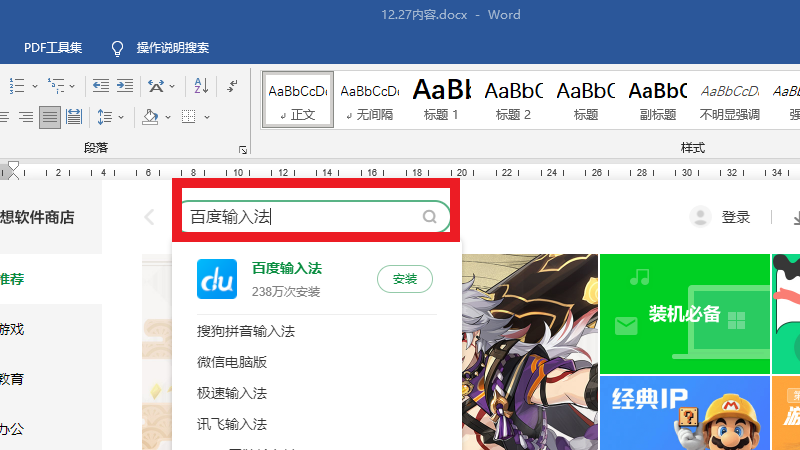Open 装机必备 green tile

coord(685,314)
